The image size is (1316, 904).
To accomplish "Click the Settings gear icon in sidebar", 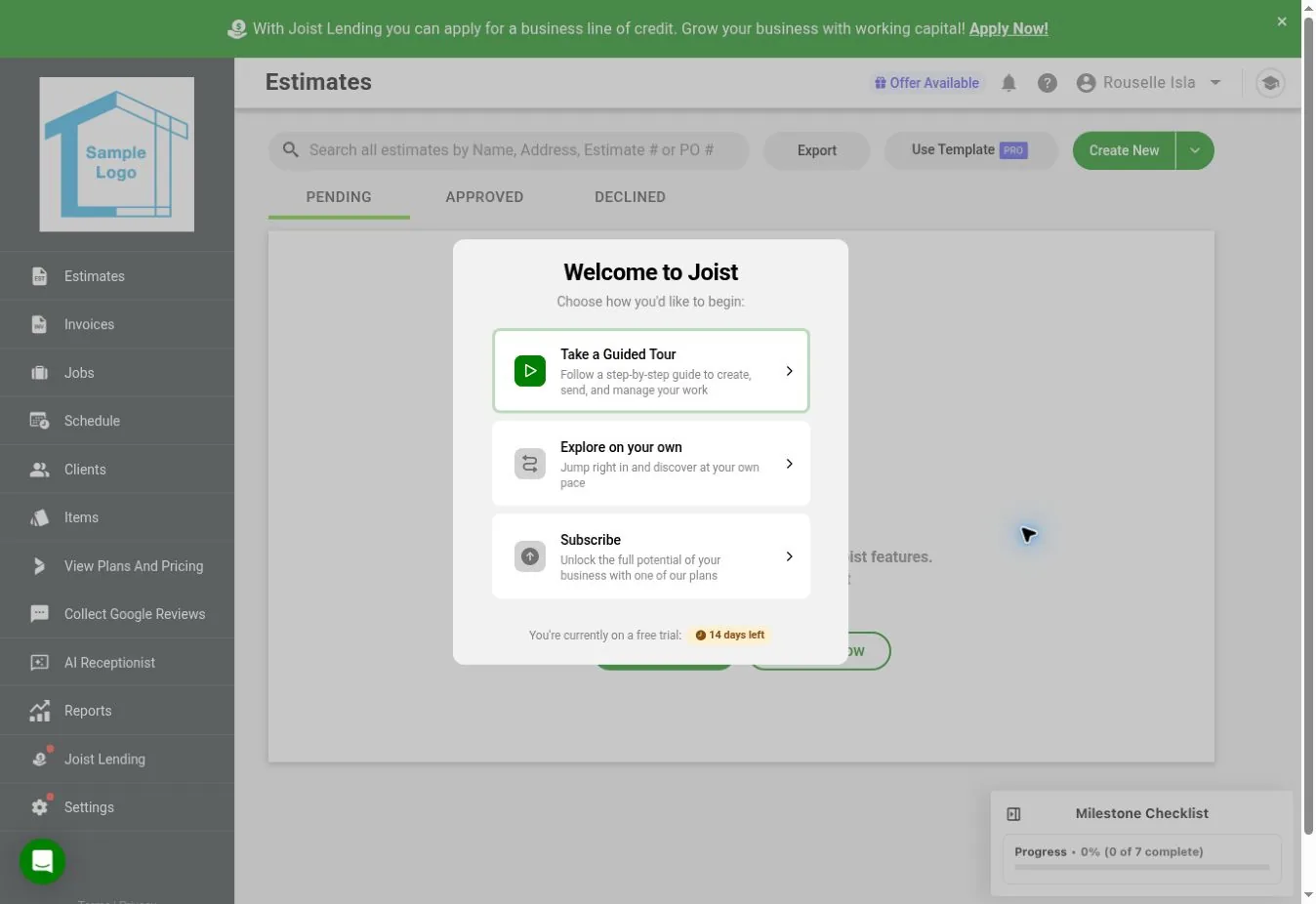I will click(x=39, y=807).
